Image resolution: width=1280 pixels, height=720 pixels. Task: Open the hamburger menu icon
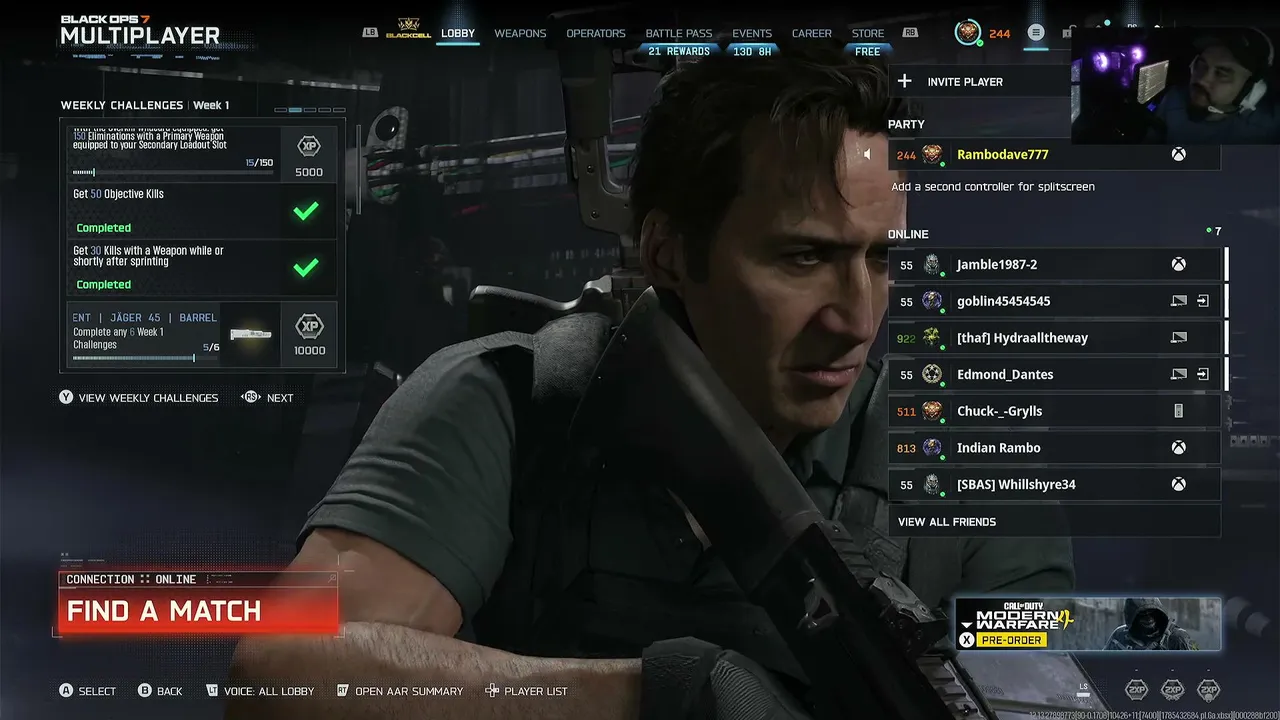[x=1036, y=33]
